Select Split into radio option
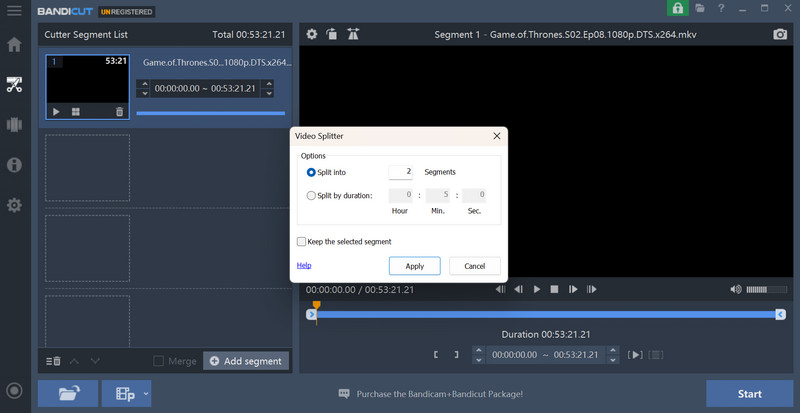The height and width of the screenshot is (413, 800). point(311,173)
